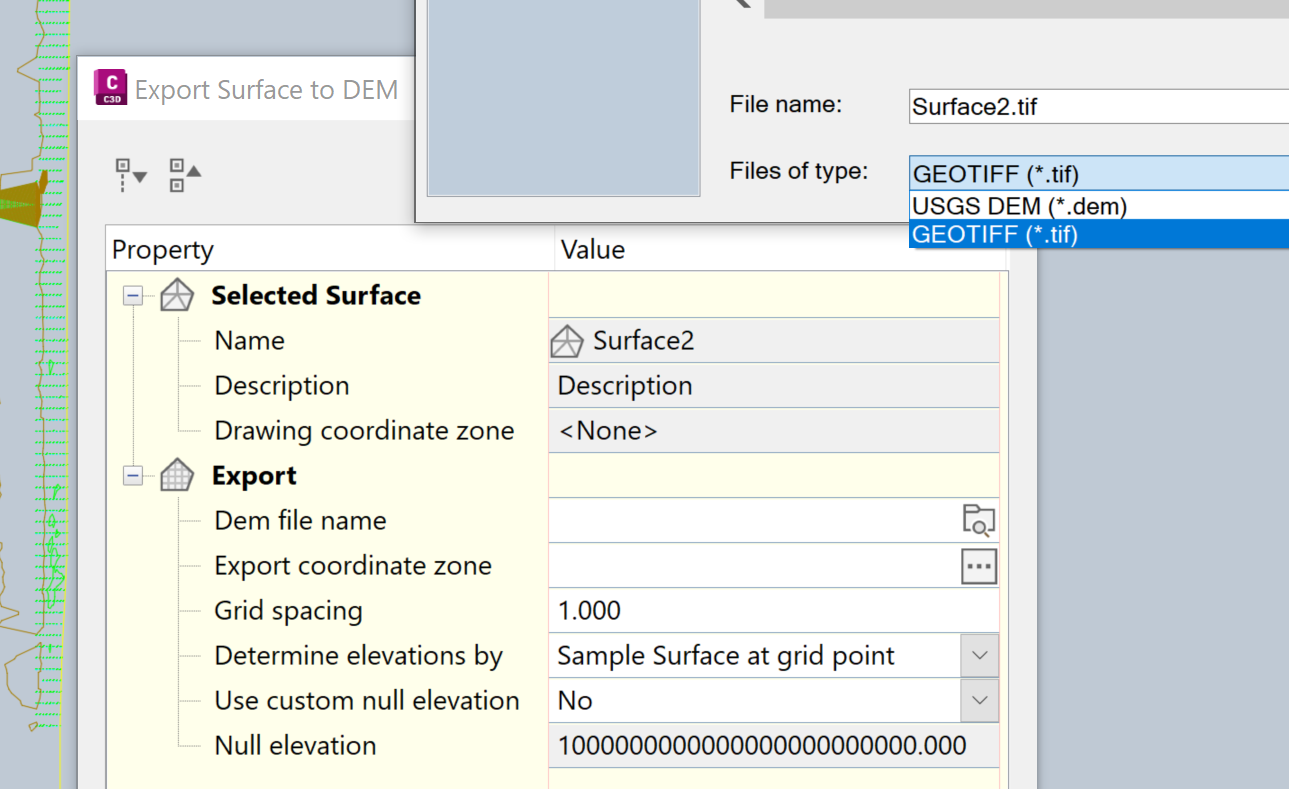Screen dimensions: 1289x789
Task: Collapse the Export tree node
Action: [131, 475]
